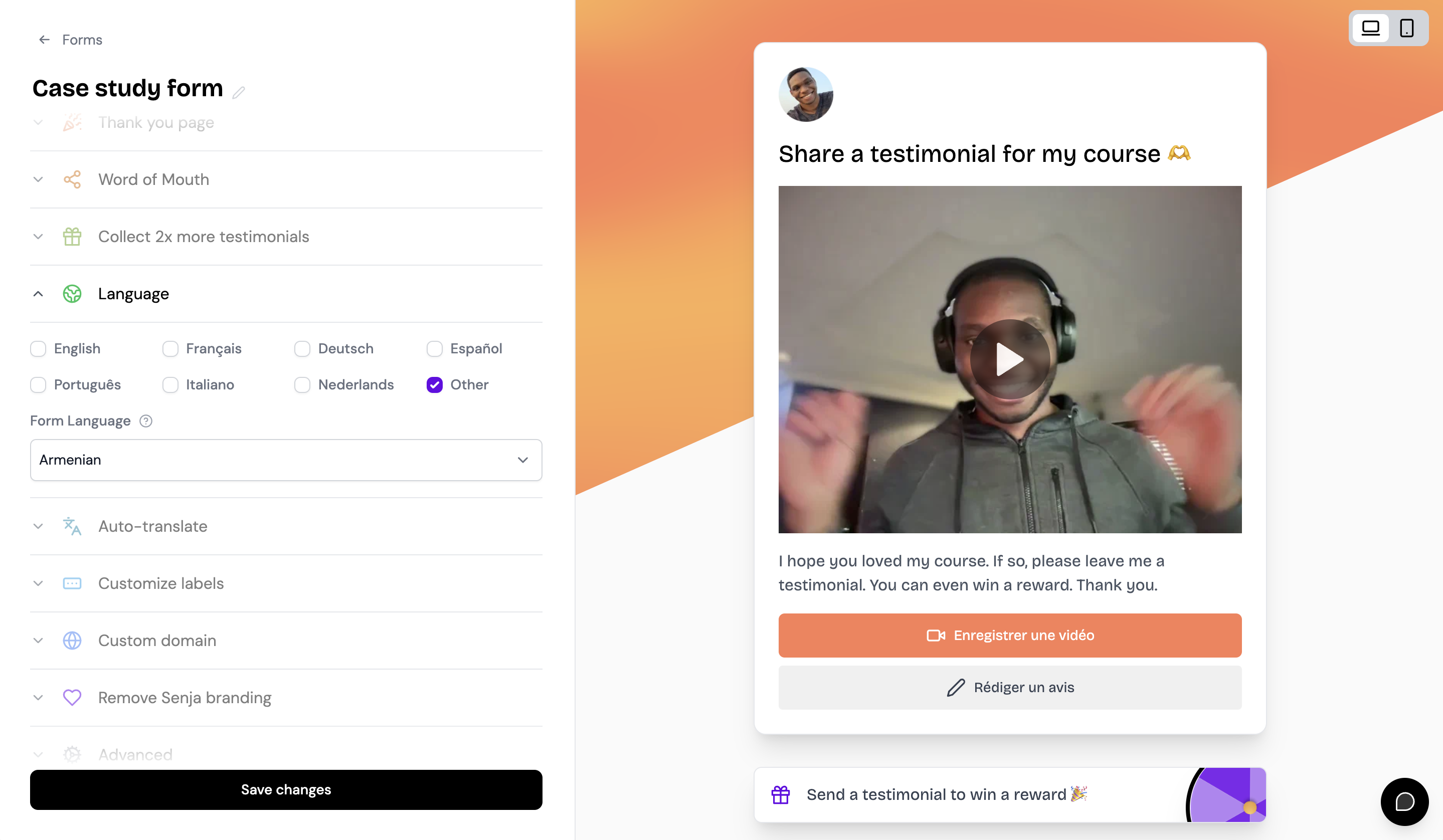Viewport: 1443px width, 840px height.
Task: Expand the Customize labels chevron
Action: click(x=39, y=583)
